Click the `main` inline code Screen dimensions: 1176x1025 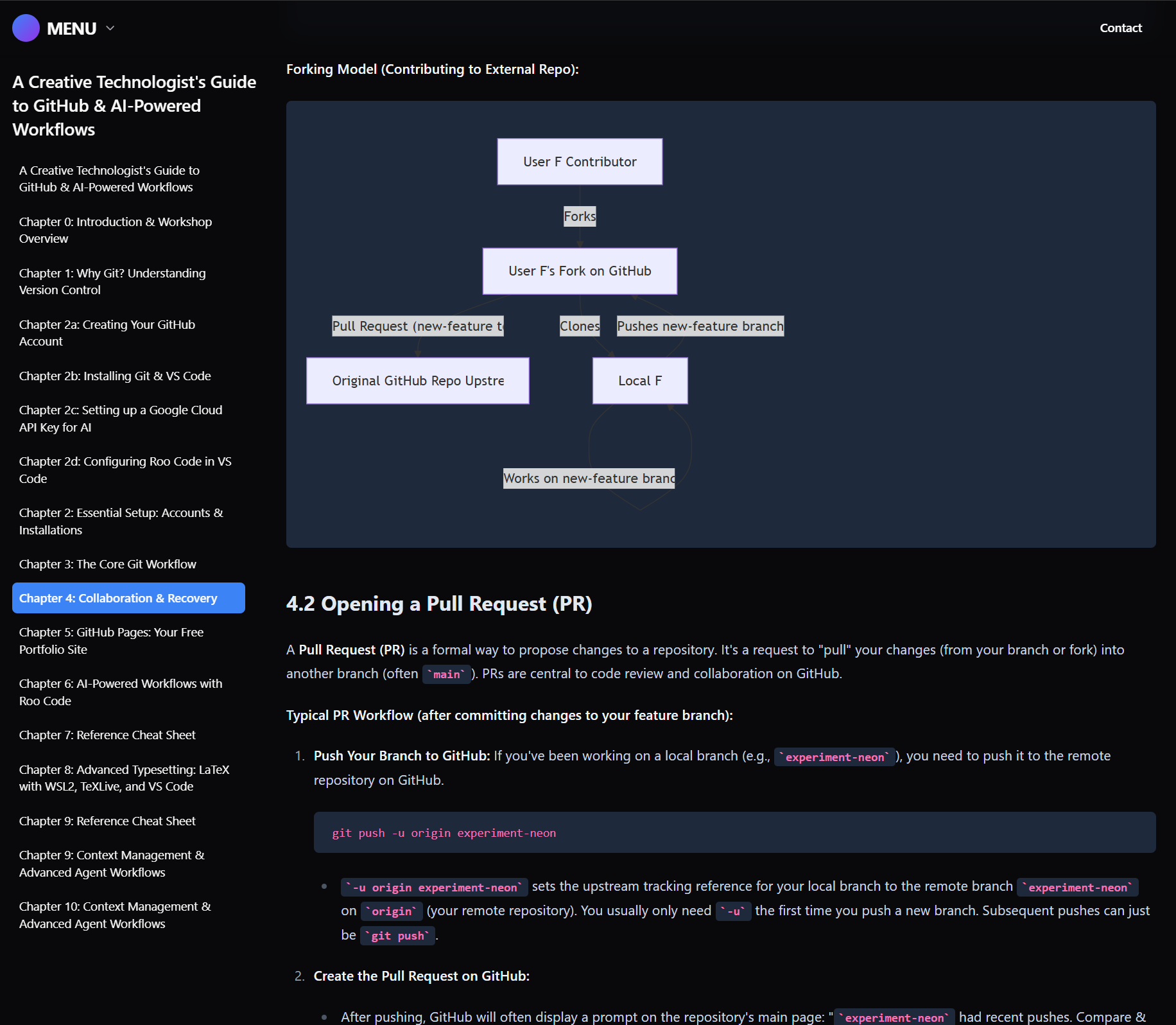click(x=447, y=674)
